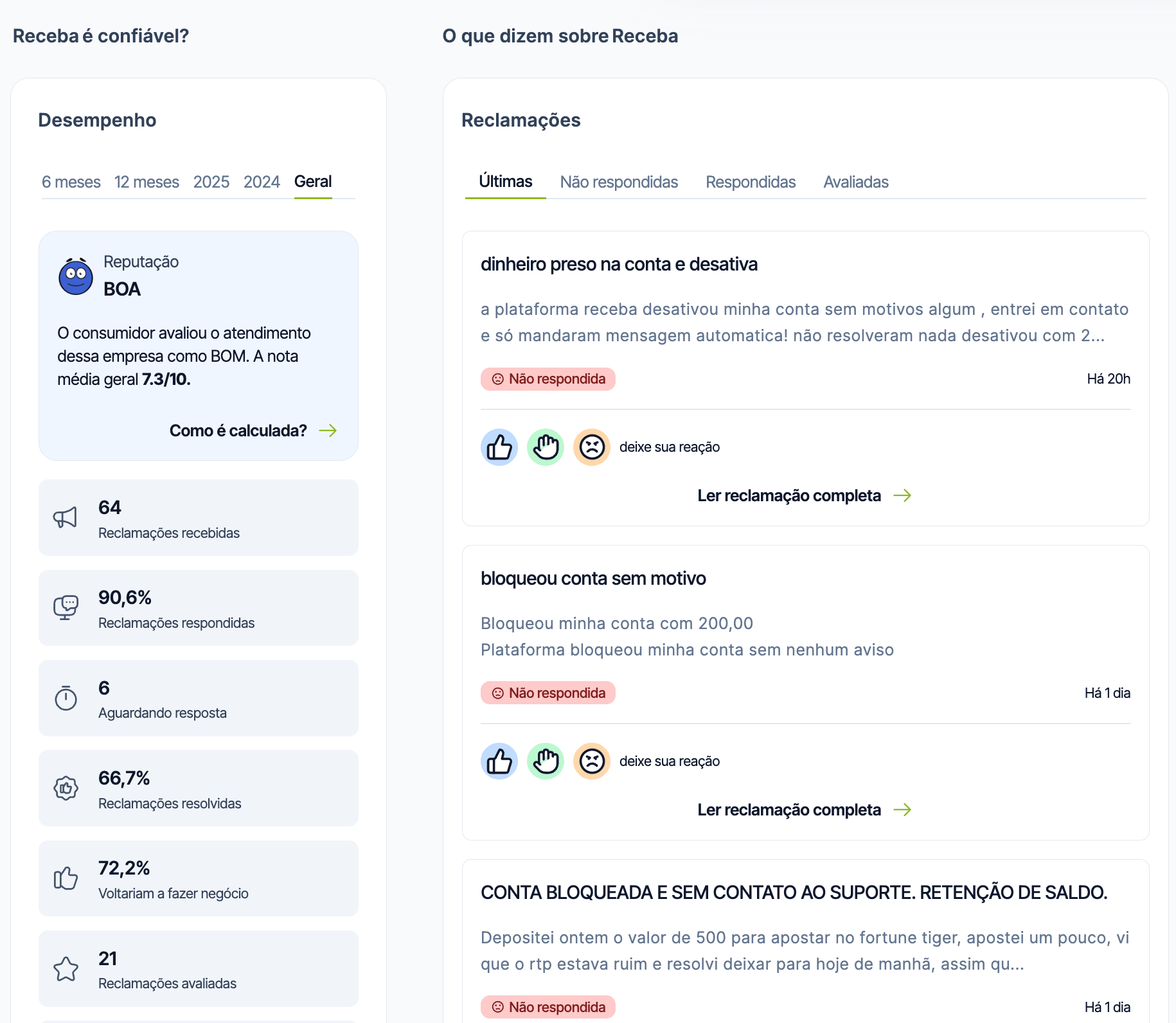Viewport: 1176px width, 1023px height.
Task: Click the star icon for rated complaints
Action: pos(66,969)
